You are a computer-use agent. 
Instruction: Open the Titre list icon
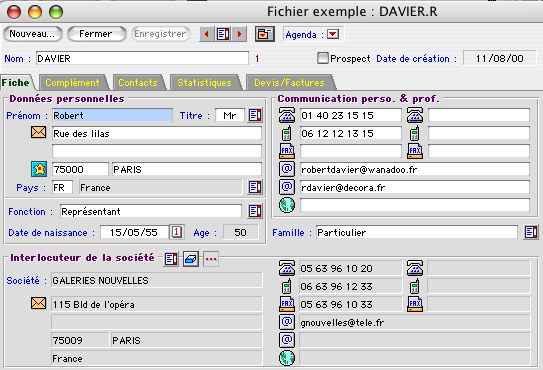(x=255, y=115)
